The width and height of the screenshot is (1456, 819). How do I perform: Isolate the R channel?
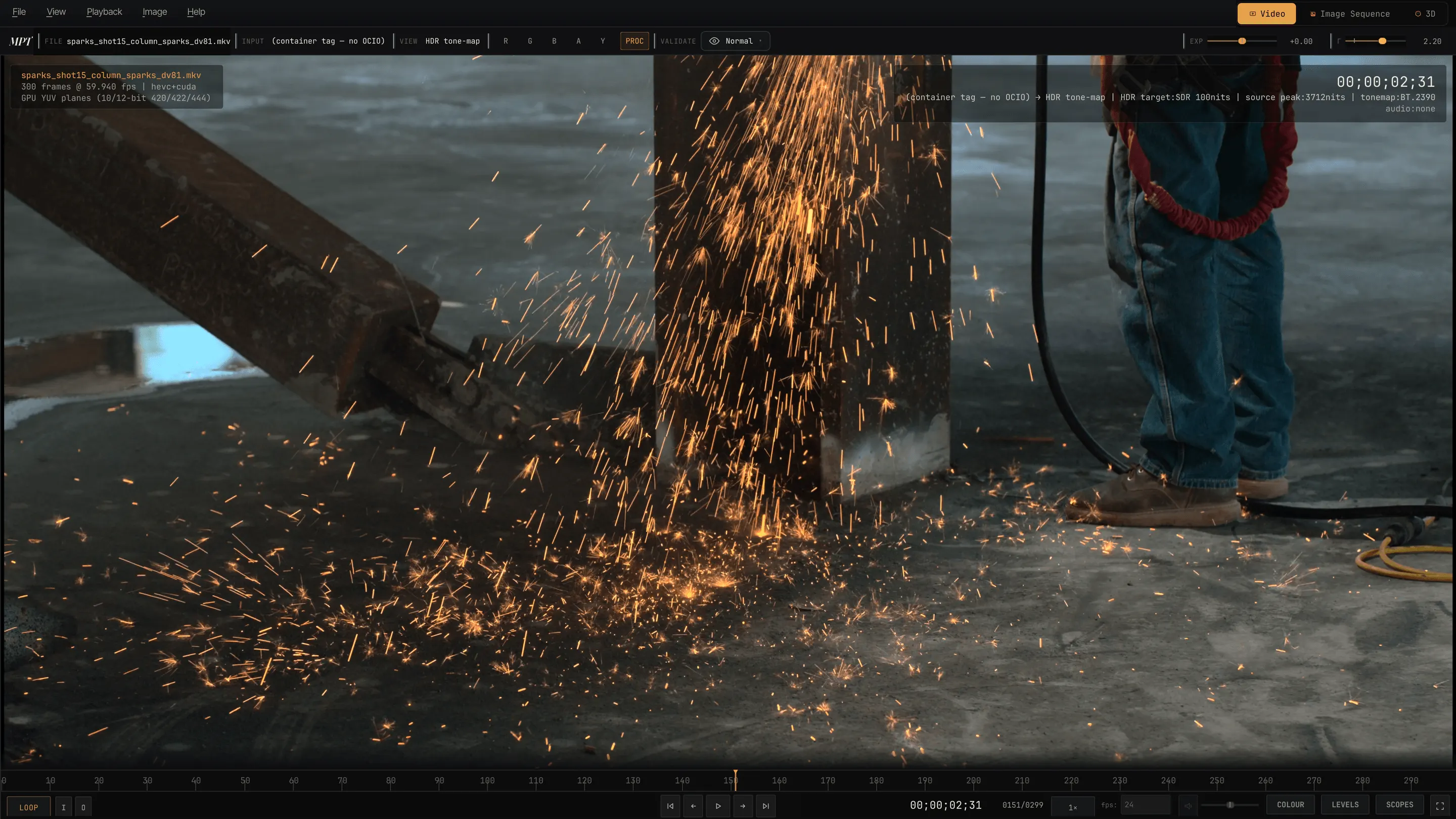coord(506,41)
